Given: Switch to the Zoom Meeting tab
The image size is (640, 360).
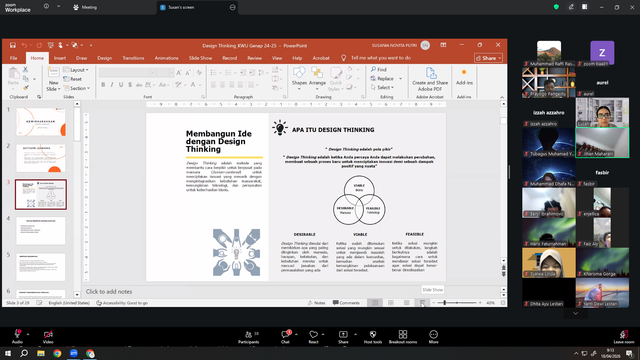Looking at the screenshot, I should [x=85, y=7].
